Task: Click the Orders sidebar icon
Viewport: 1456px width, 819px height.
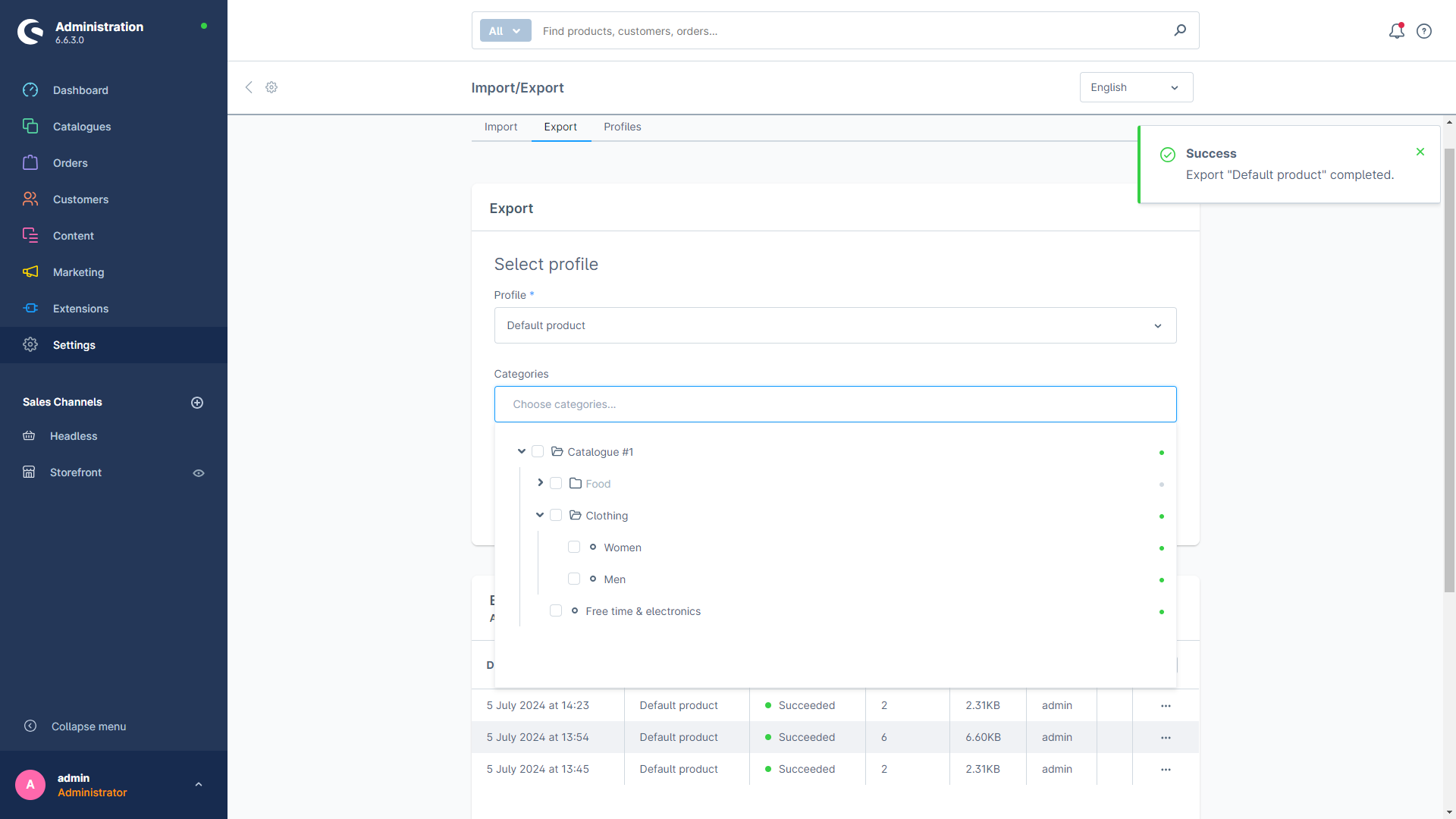Action: tap(31, 163)
